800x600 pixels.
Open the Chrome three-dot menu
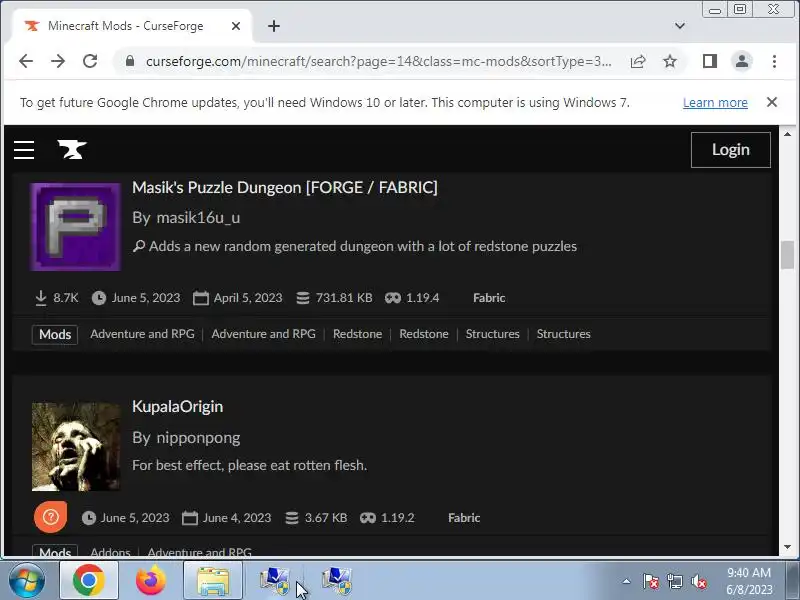click(774, 61)
